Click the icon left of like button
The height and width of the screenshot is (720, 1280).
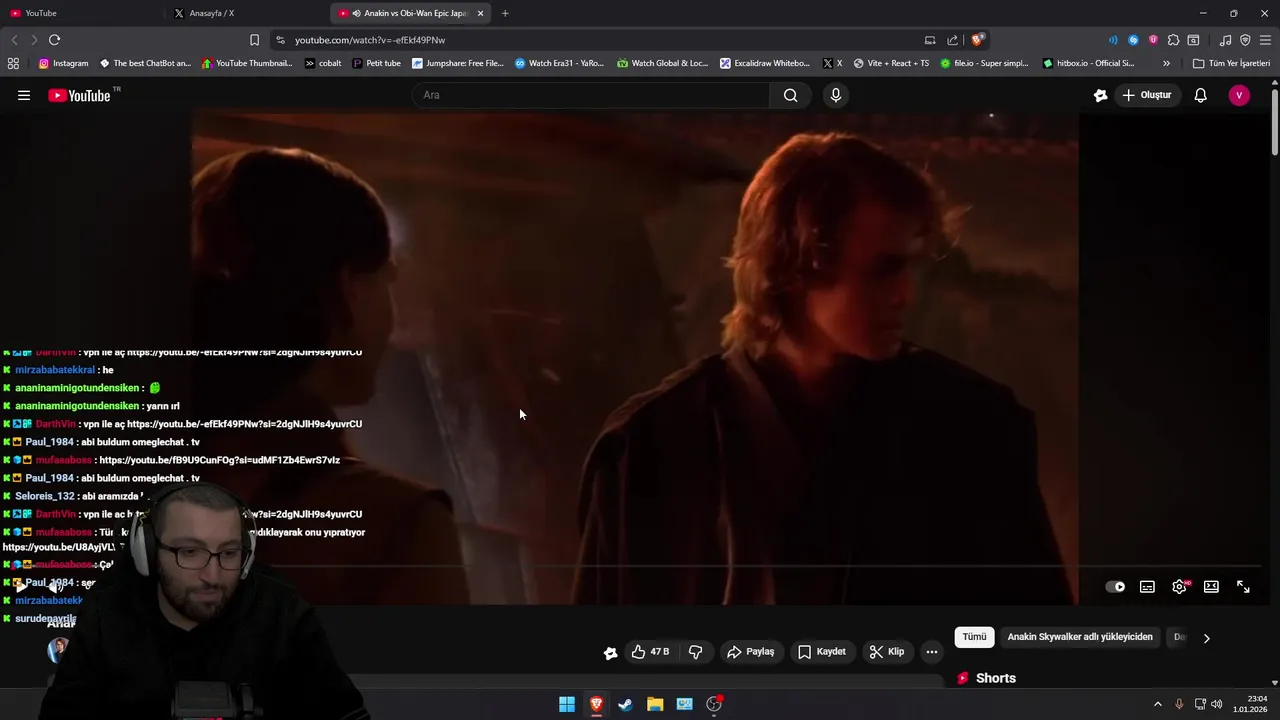611,653
